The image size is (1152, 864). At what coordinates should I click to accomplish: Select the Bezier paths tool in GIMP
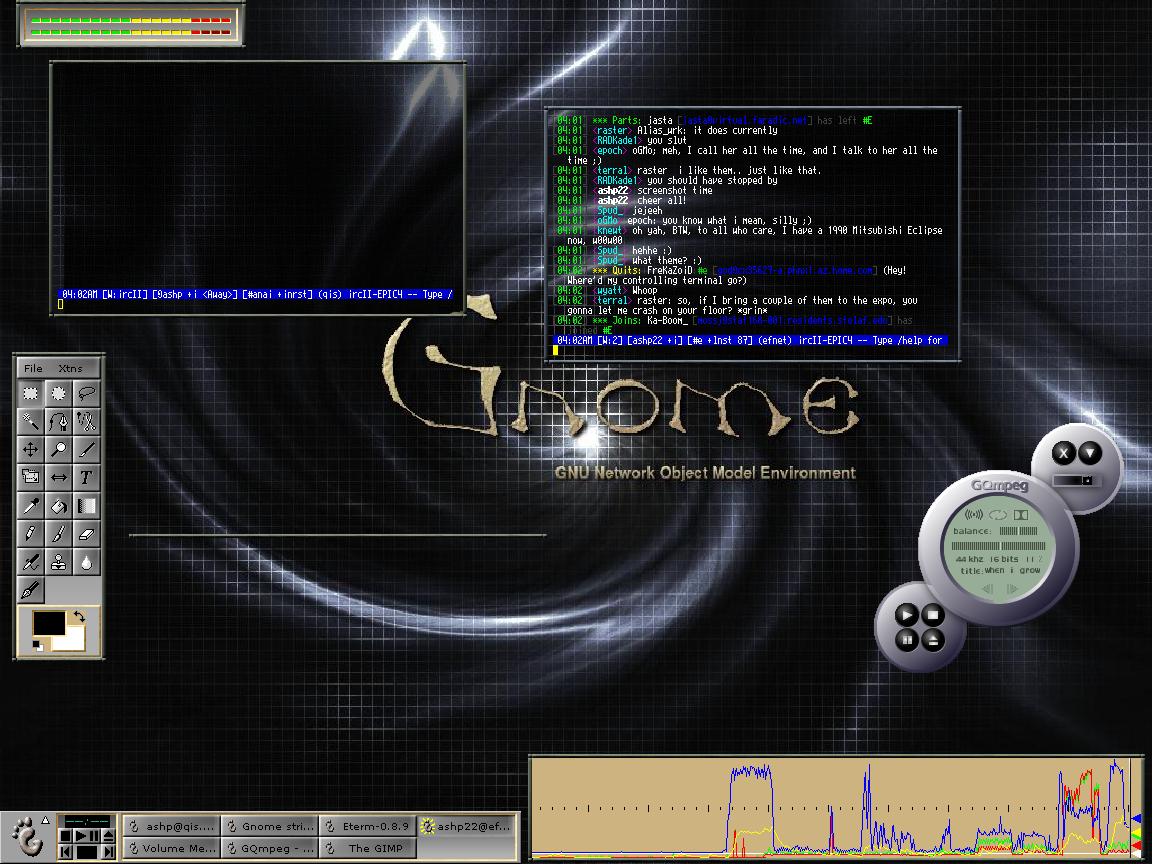58,421
